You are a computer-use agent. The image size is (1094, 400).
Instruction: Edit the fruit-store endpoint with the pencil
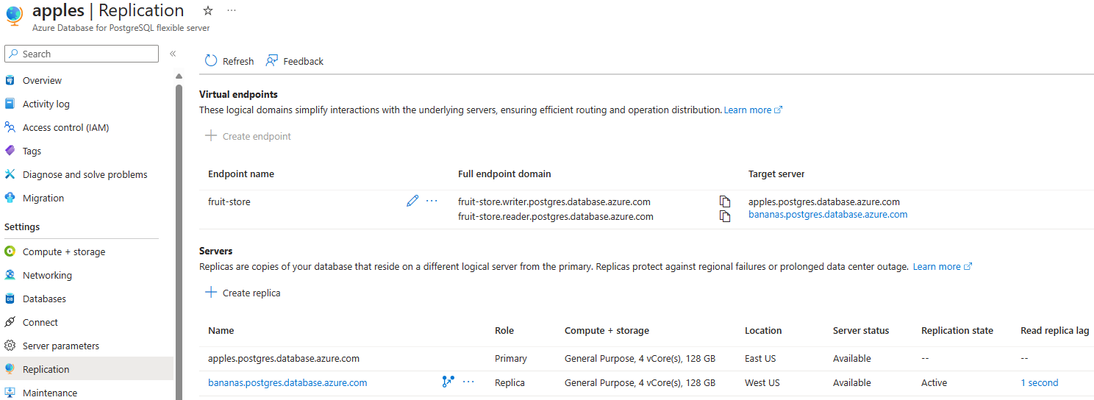412,201
